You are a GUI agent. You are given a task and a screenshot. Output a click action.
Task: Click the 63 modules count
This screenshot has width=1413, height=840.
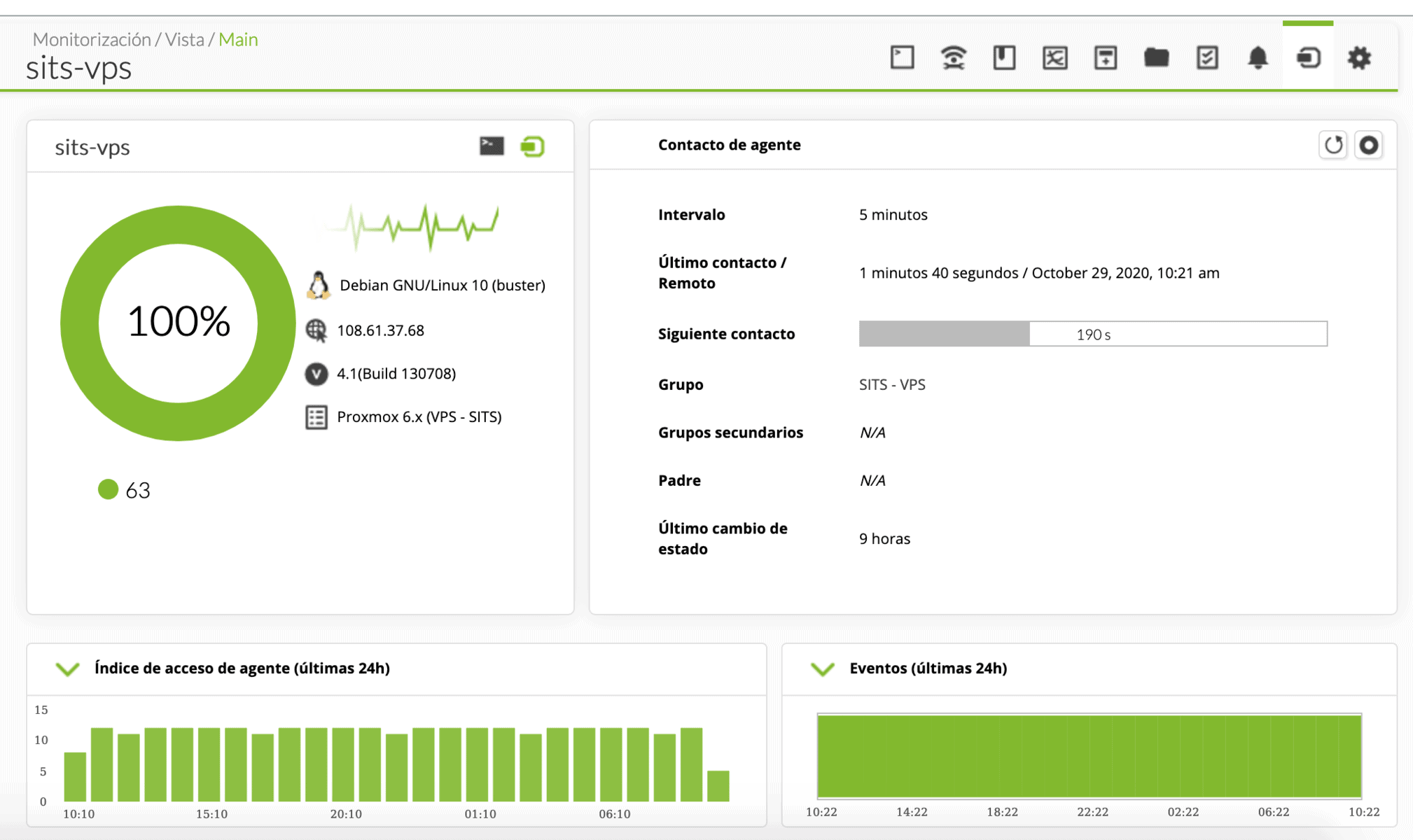point(138,490)
